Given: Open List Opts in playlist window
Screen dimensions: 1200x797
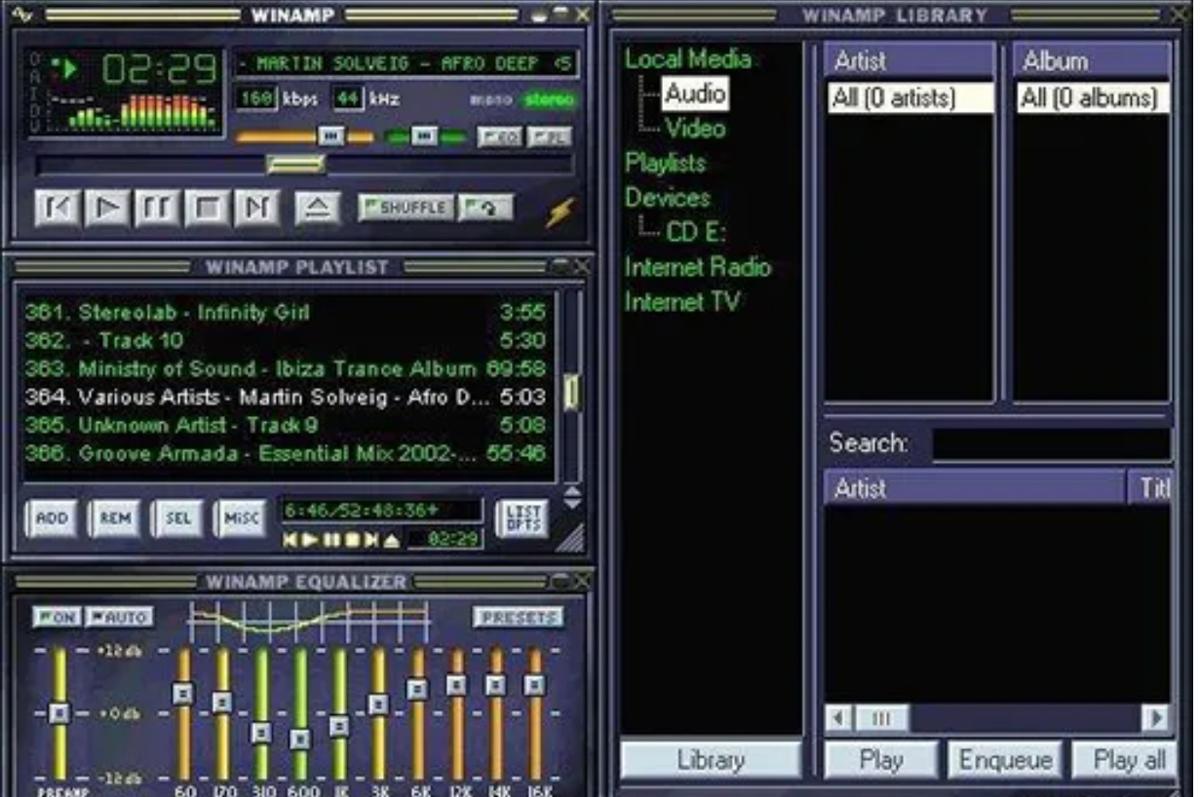Looking at the screenshot, I should 521,518.
